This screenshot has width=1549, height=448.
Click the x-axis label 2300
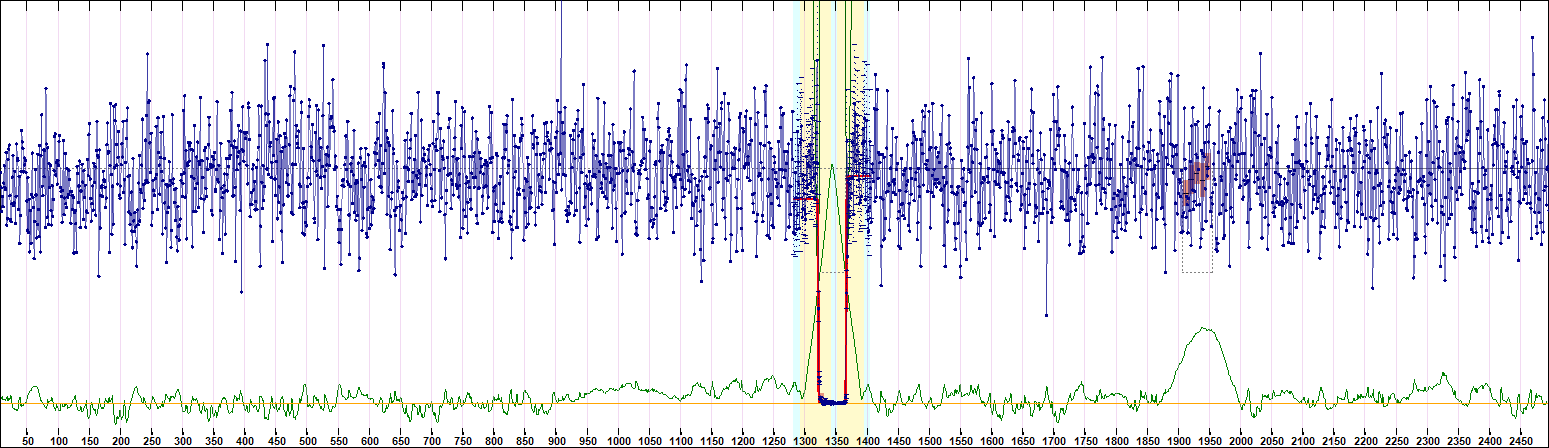pos(1427,441)
